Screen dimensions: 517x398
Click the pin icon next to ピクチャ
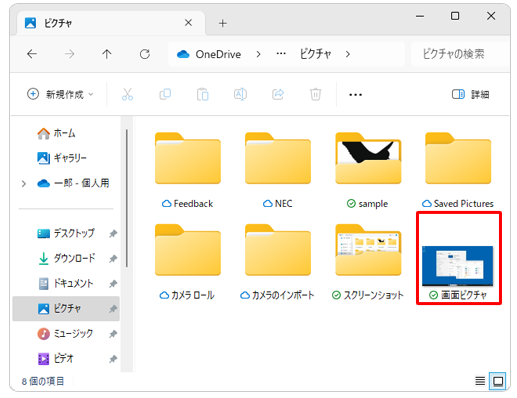(x=113, y=309)
